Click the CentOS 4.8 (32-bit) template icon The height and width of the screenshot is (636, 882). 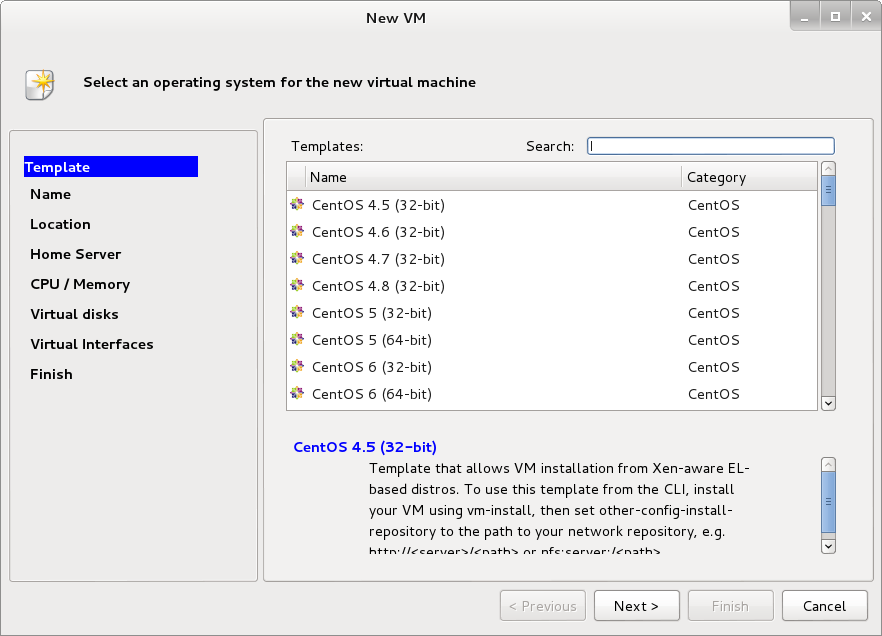tap(297, 286)
